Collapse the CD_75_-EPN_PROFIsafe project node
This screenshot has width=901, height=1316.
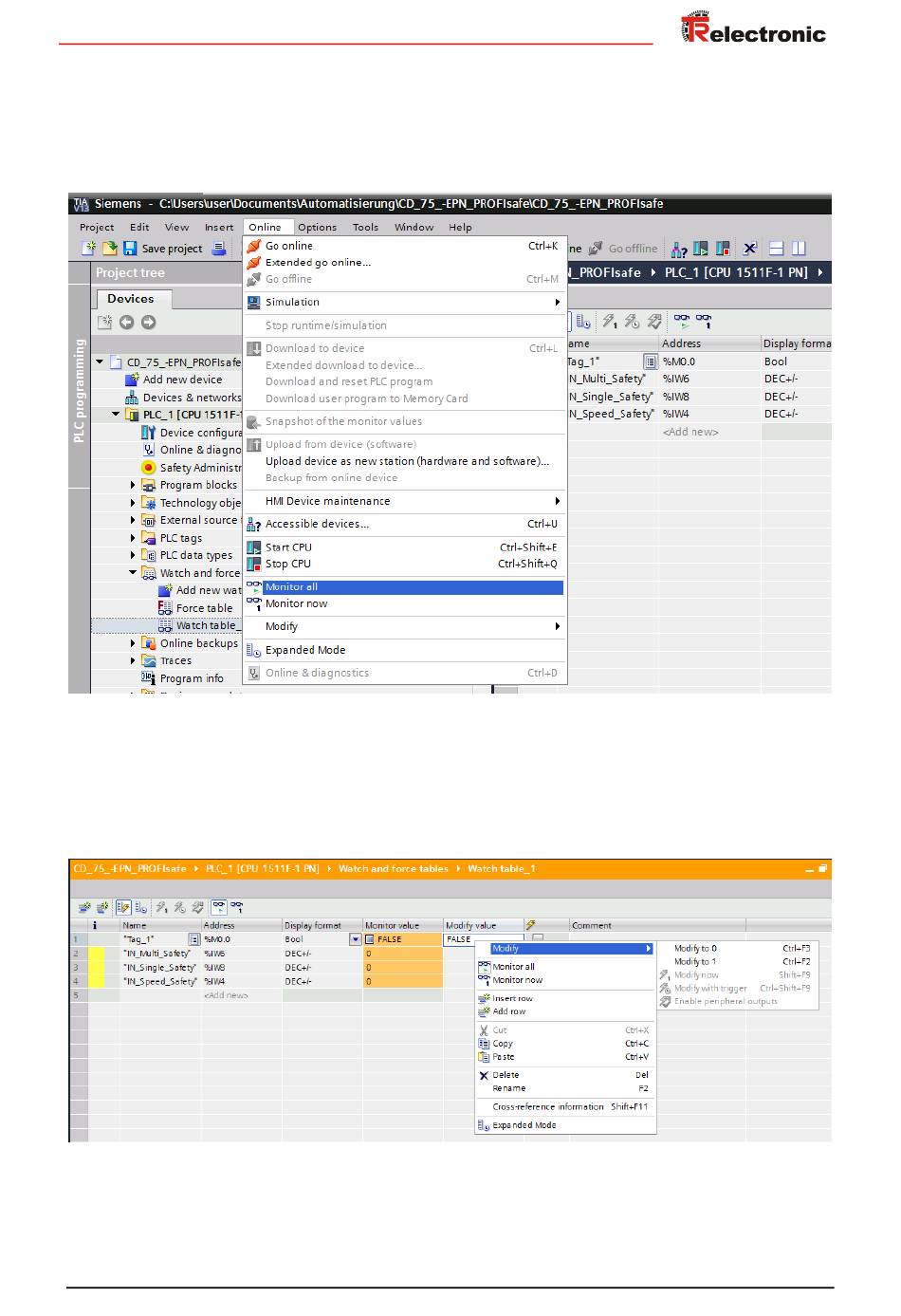(100, 362)
